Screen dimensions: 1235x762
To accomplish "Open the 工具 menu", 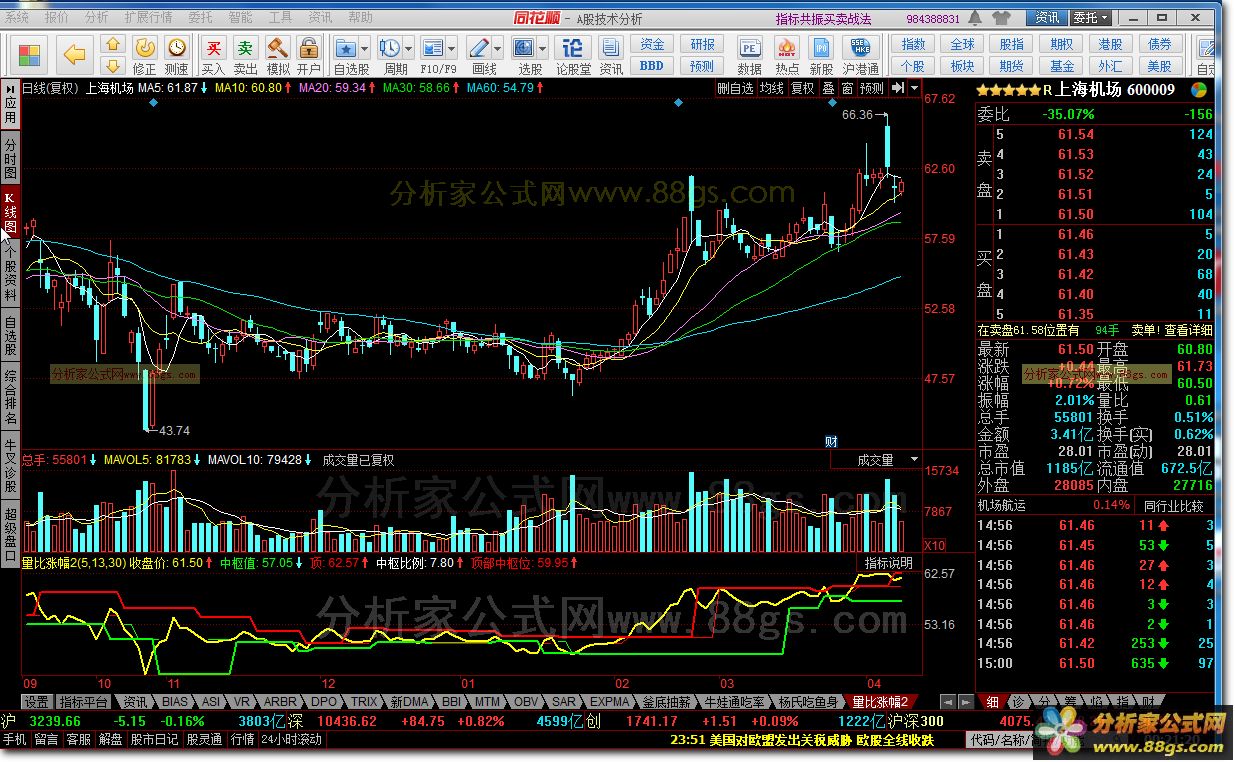I will 281,18.
